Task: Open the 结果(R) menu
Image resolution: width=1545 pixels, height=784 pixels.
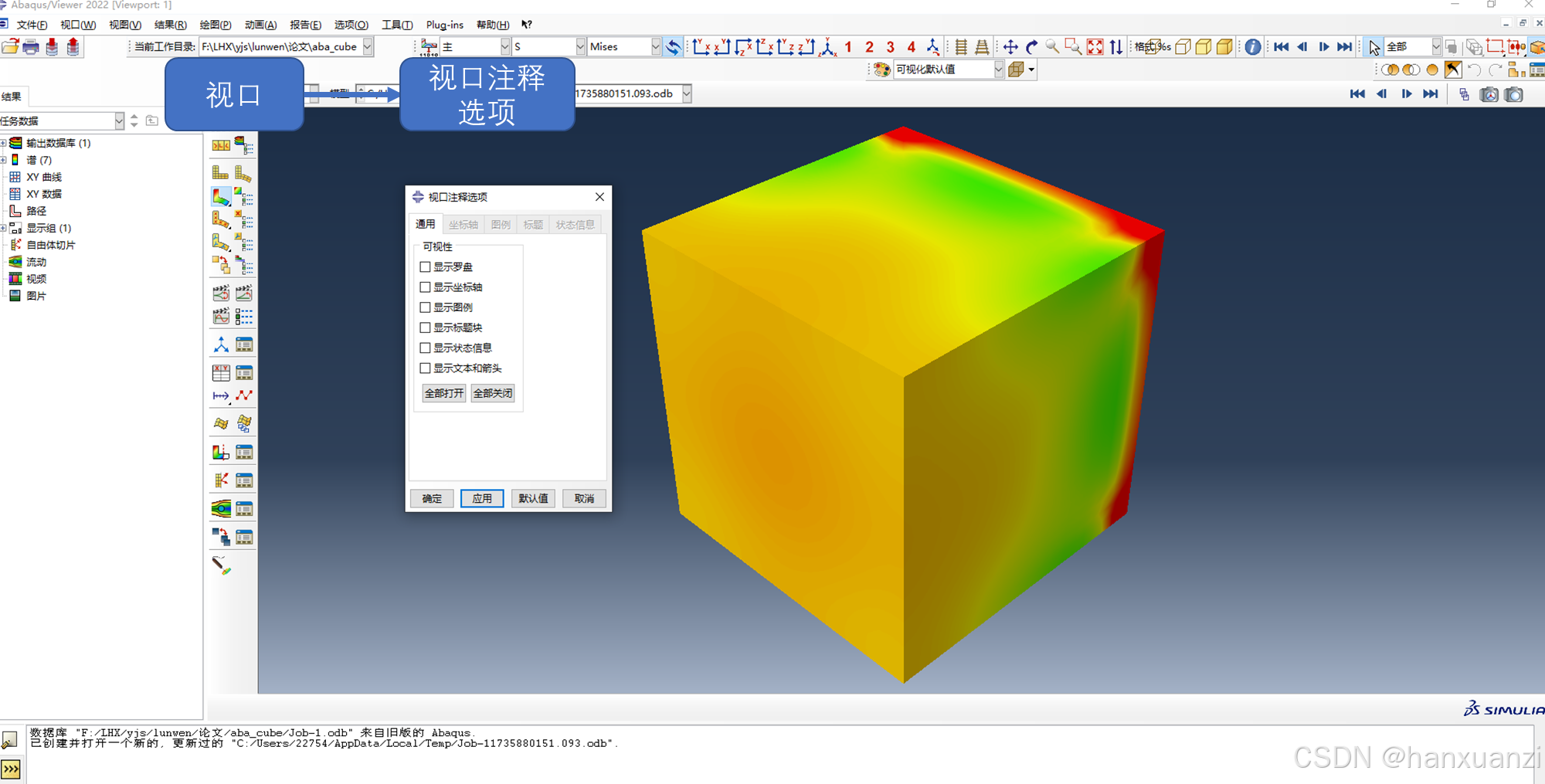Action: coord(170,25)
